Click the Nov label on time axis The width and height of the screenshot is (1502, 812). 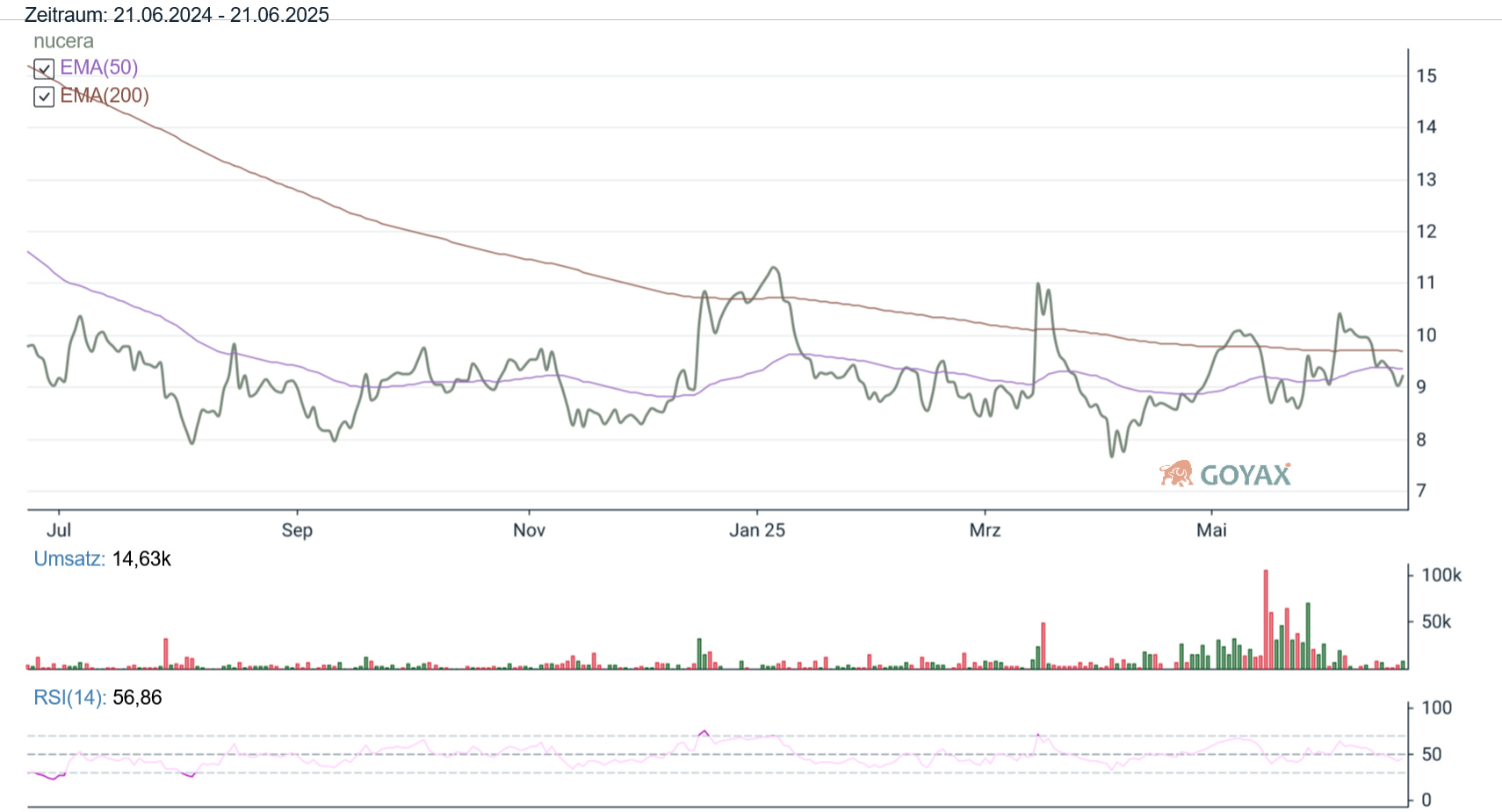(x=529, y=530)
